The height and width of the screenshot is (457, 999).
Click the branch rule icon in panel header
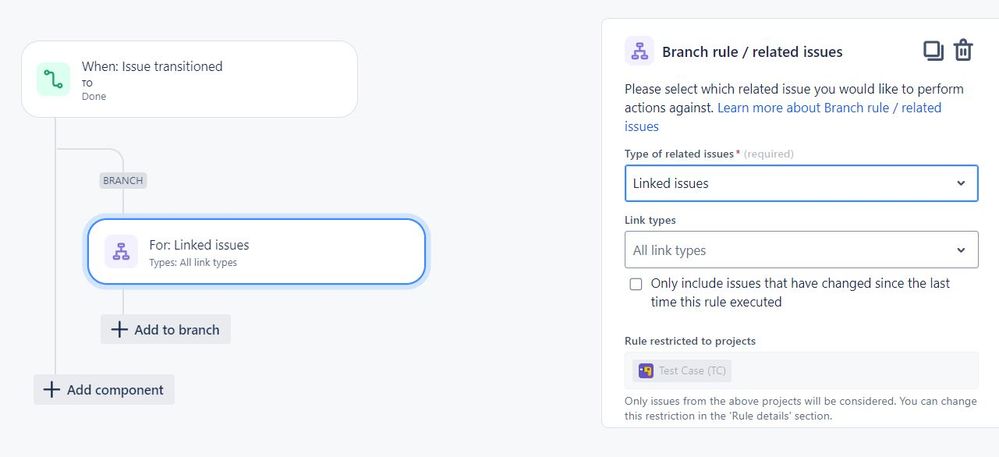click(639, 51)
